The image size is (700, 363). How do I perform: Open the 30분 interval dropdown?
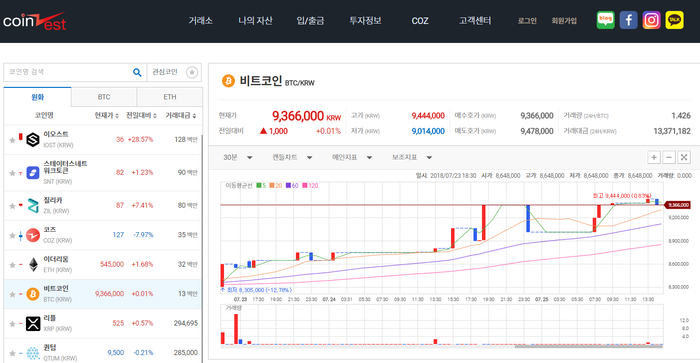[238, 157]
